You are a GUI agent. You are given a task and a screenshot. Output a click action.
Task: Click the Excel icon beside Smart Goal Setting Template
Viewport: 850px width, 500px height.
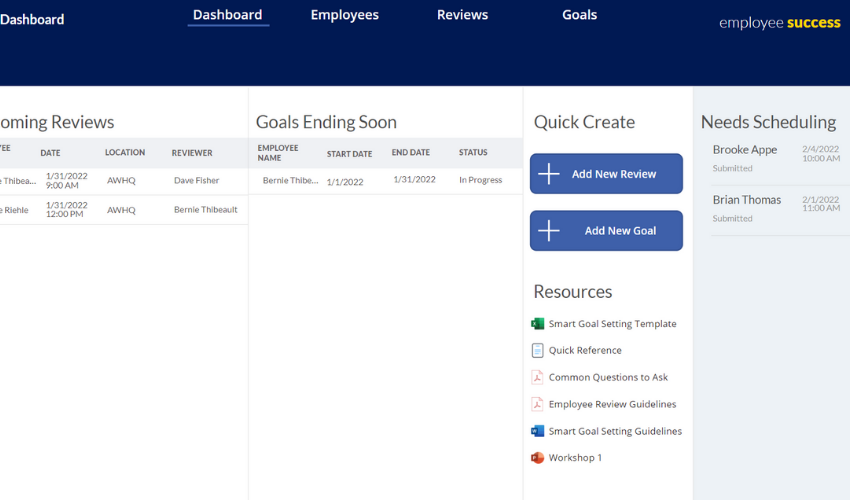point(538,324)
